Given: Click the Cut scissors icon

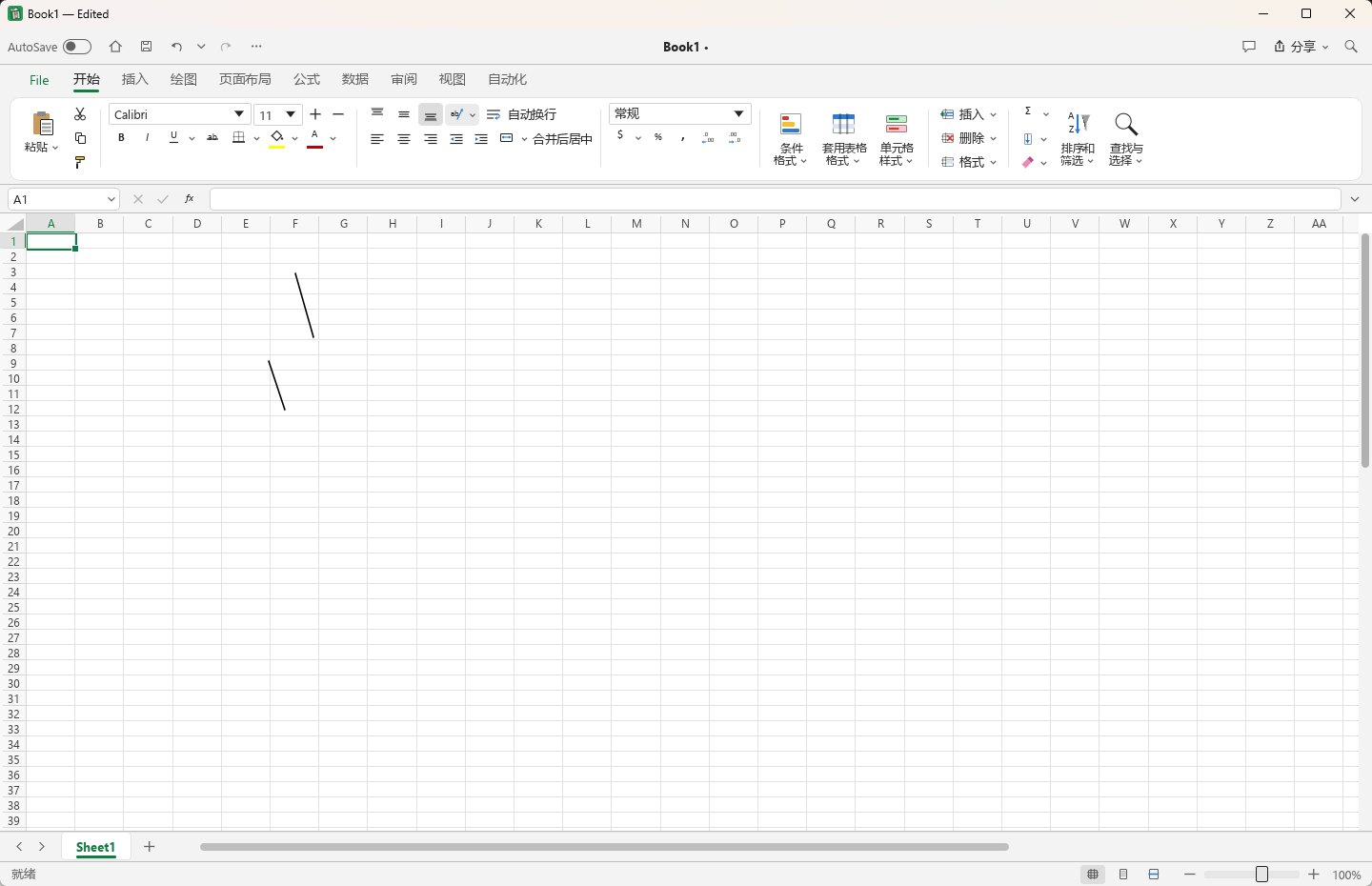Looking at the screenshot, I should click(80, 114).
